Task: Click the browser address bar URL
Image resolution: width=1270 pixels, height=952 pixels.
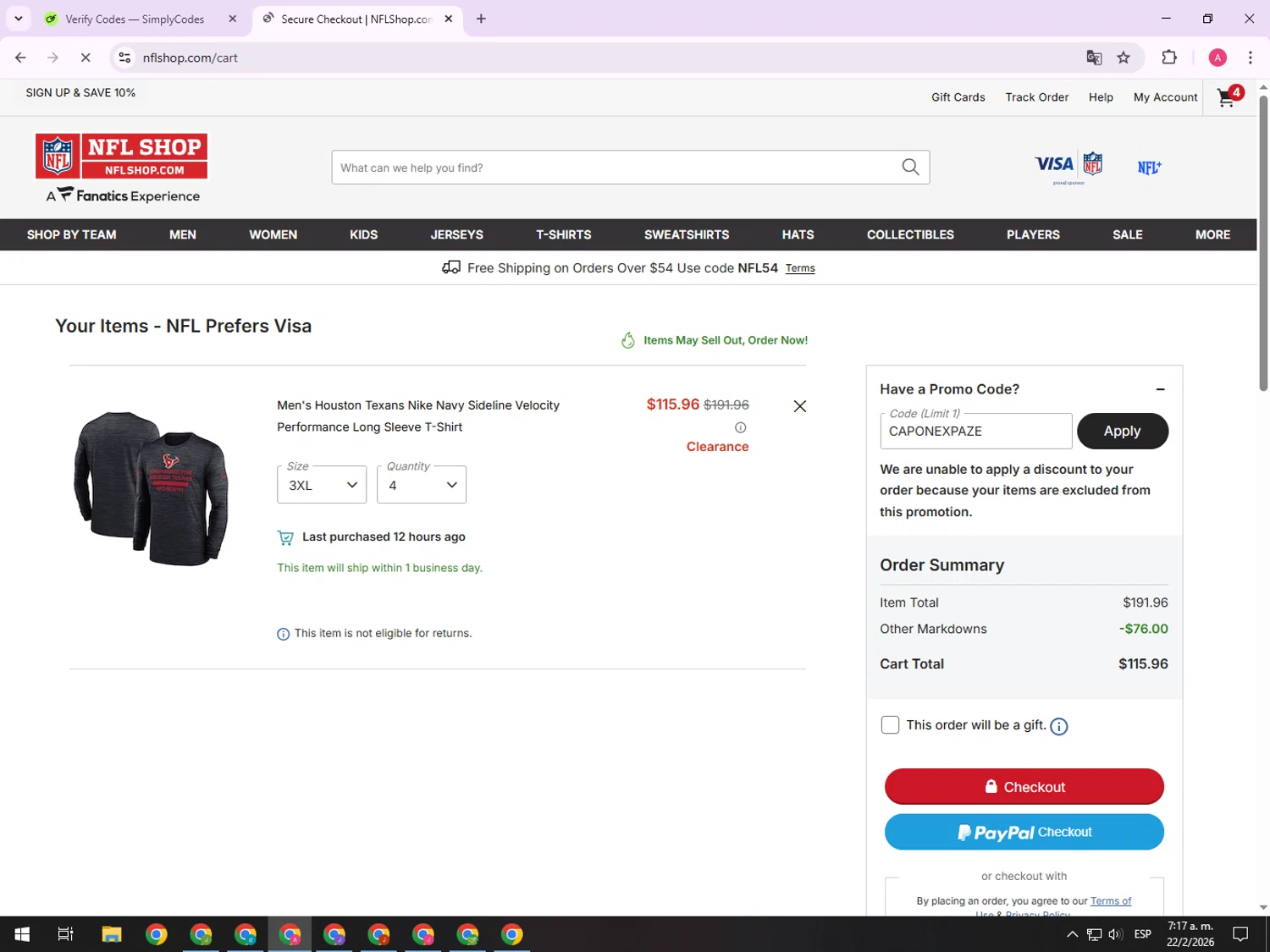Action: click(x=190, y=58)
